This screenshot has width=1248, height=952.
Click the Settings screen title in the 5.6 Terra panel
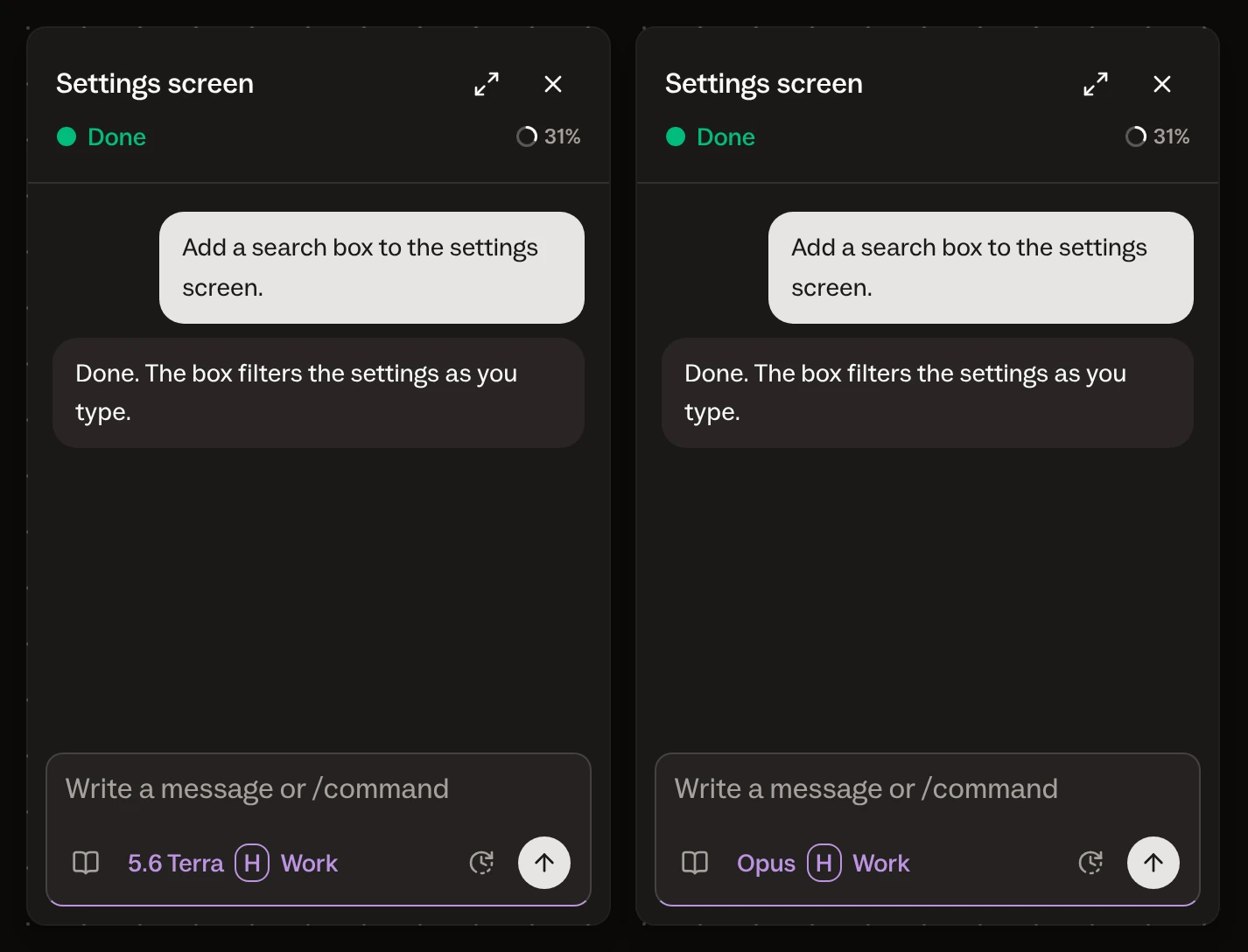point(155,84)
